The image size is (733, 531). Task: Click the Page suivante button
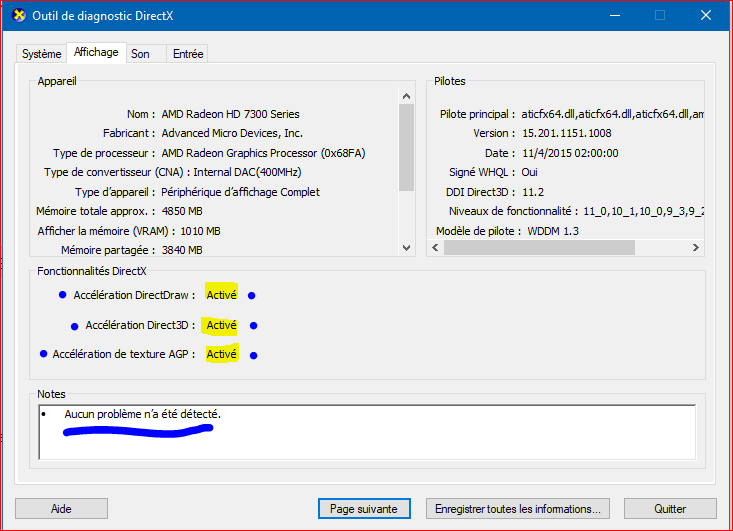[364, 509]
